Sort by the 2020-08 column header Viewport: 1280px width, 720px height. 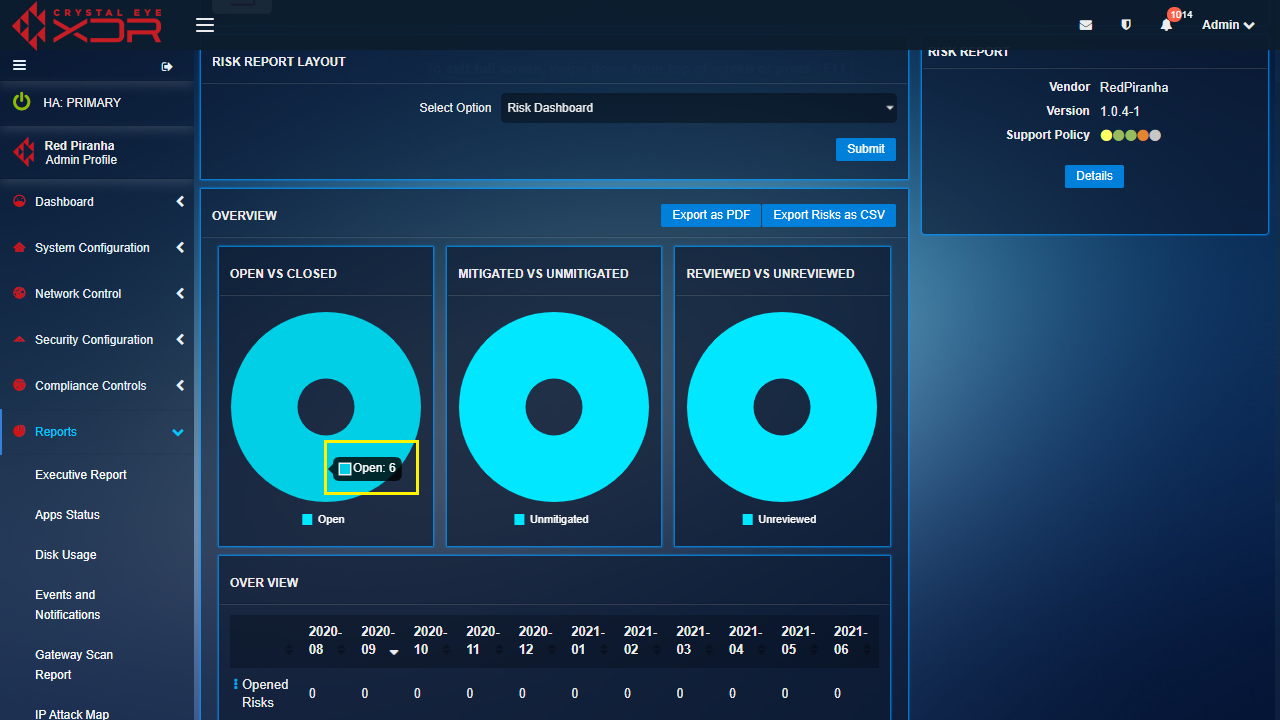coord(325,641)
